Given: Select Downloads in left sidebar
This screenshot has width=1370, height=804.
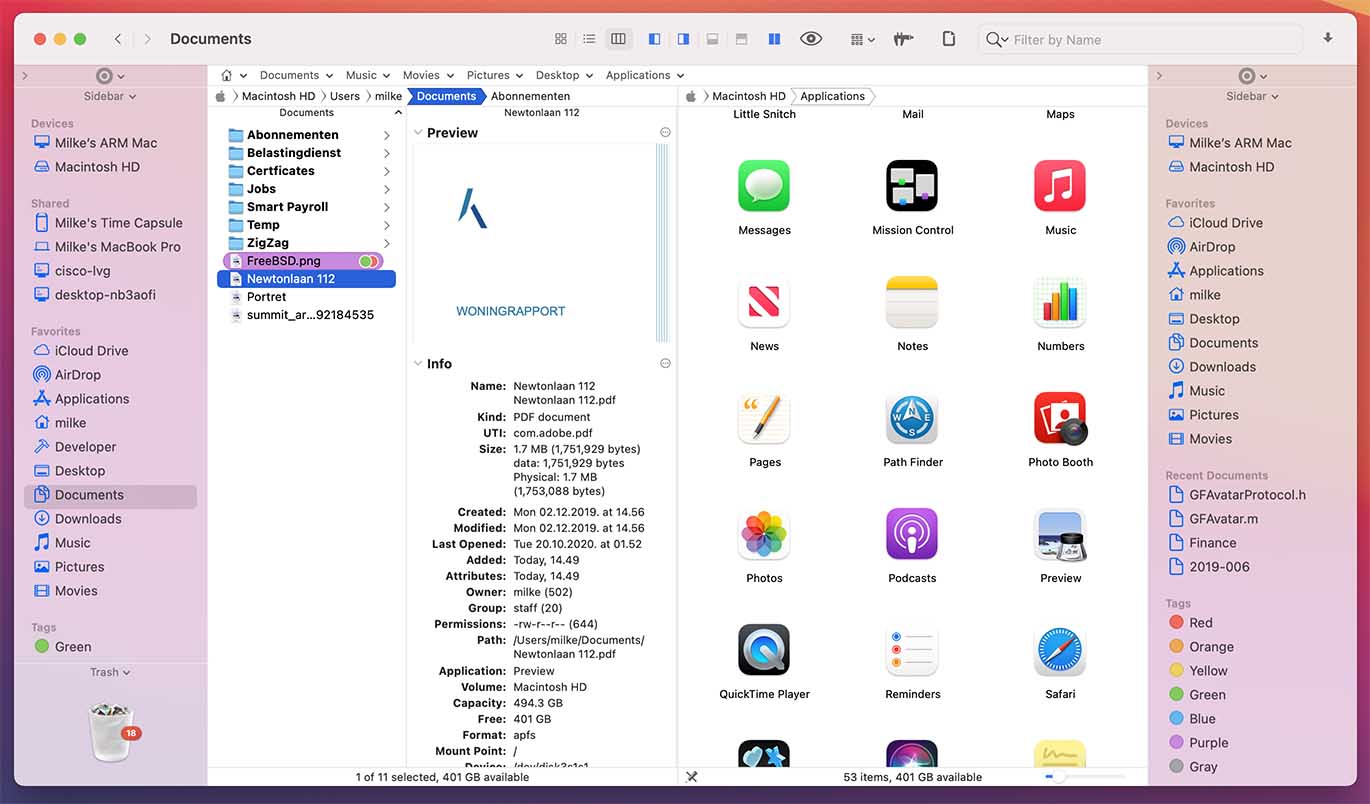Looking at the screenshot, I should 88,519.
